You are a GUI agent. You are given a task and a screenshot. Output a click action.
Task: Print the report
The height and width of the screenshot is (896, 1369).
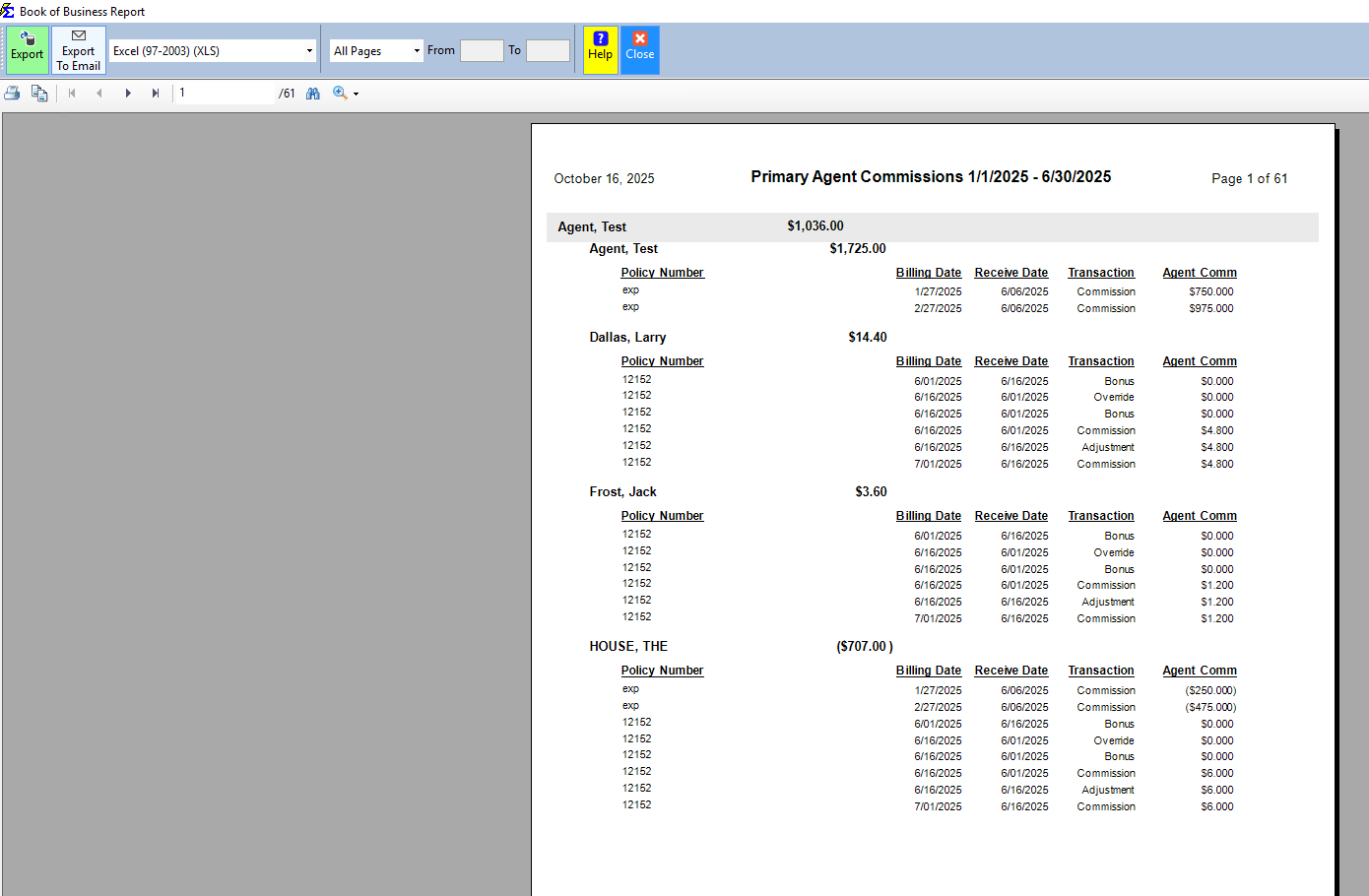tap(12, 93)
